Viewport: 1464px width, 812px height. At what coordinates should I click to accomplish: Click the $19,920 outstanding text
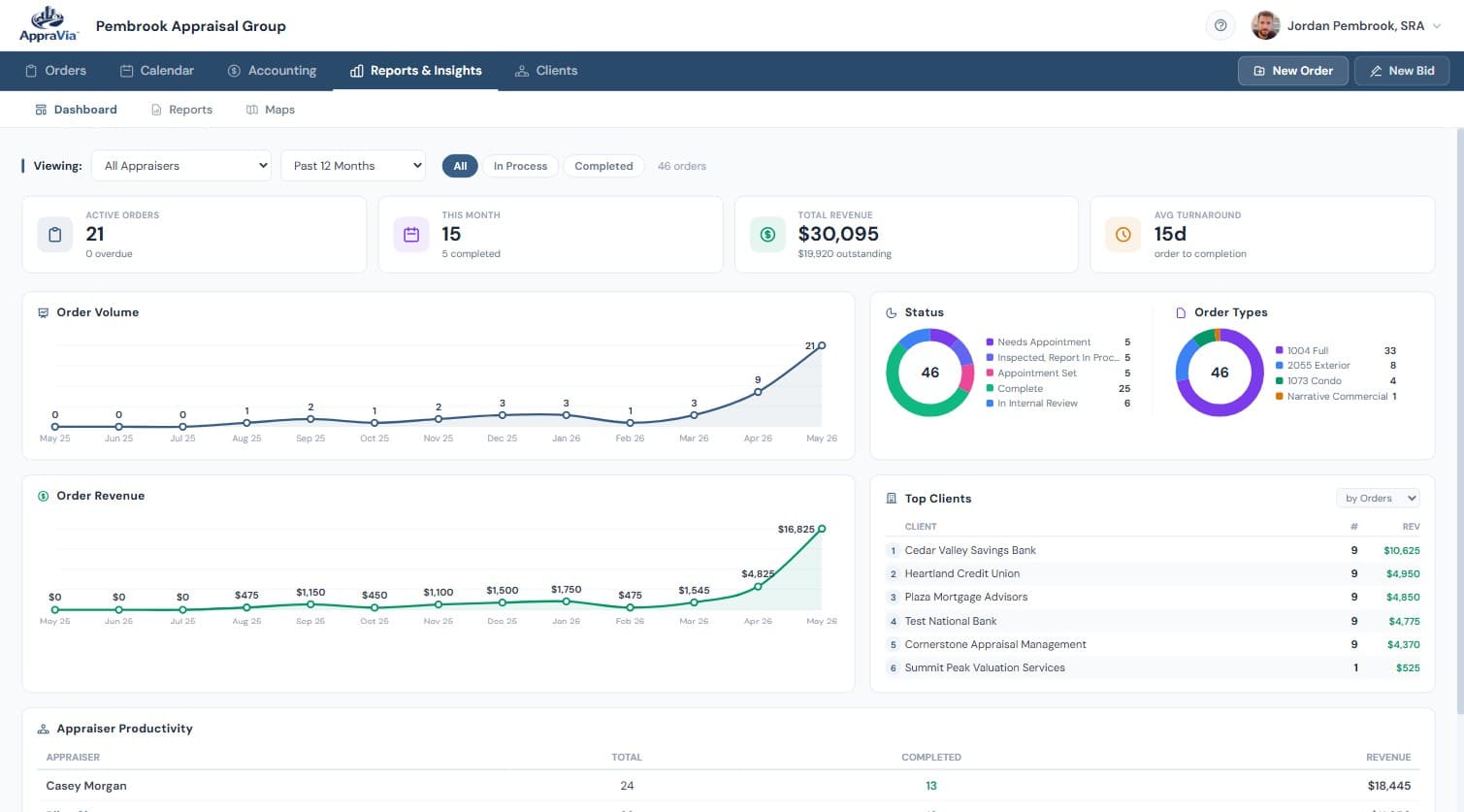coord(844,254)
